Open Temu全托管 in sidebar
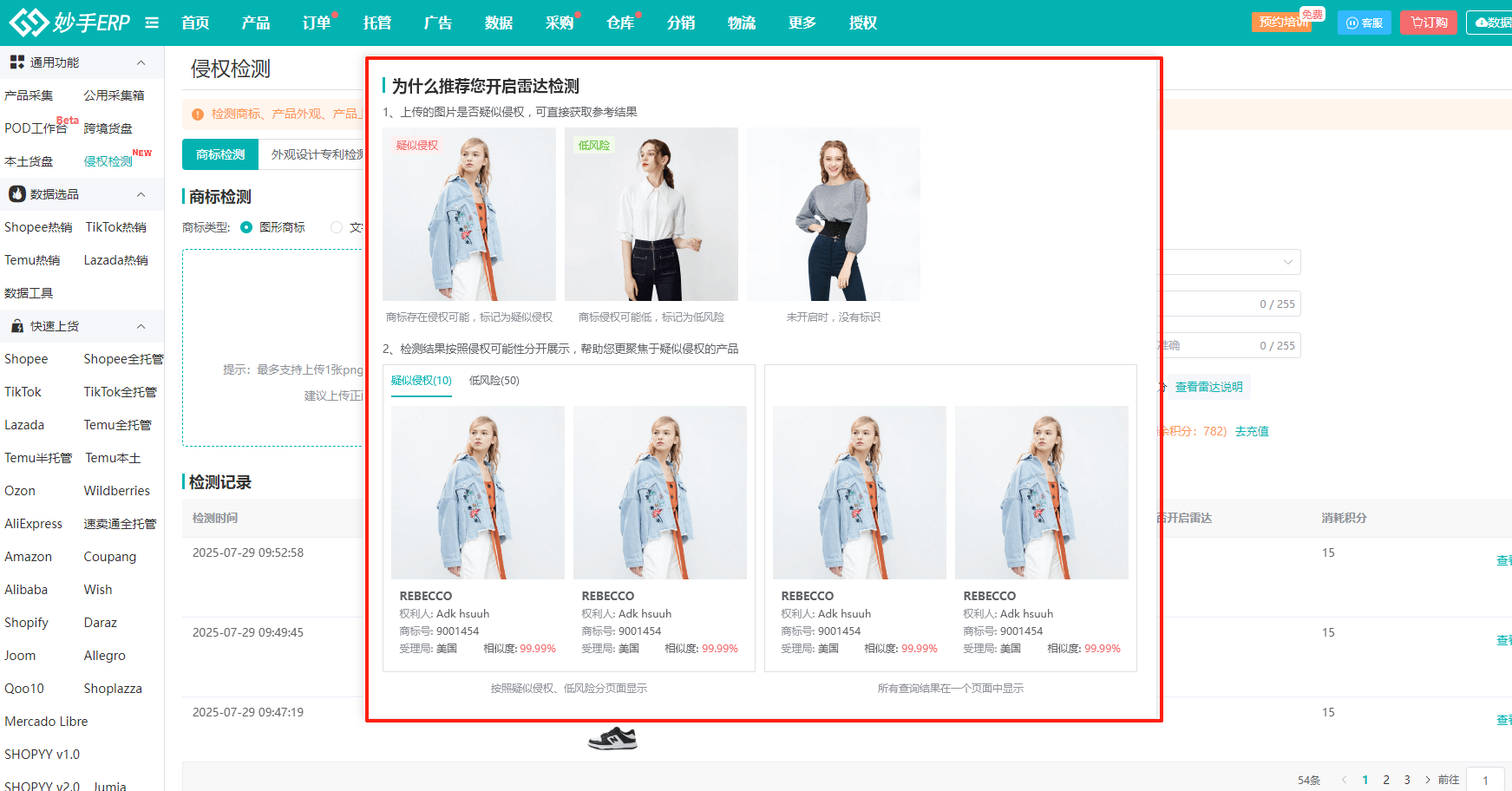Image resolution: width=1512 pixels, height=791 pixels. tap(118, 425)
